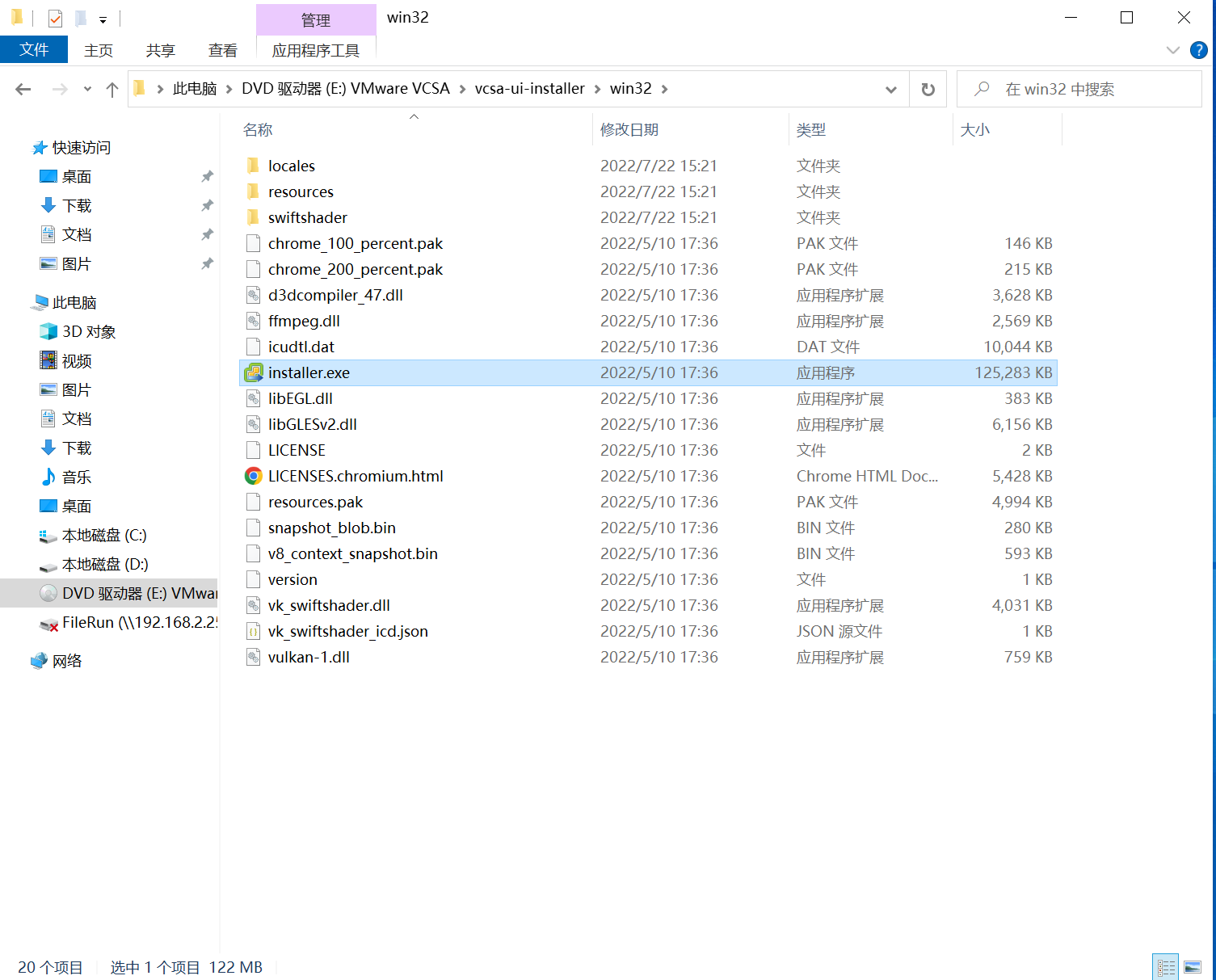This screenshot has height=980, width=1216.
Task: Open 音乐 folder in navigation pane
Action: 65,477
